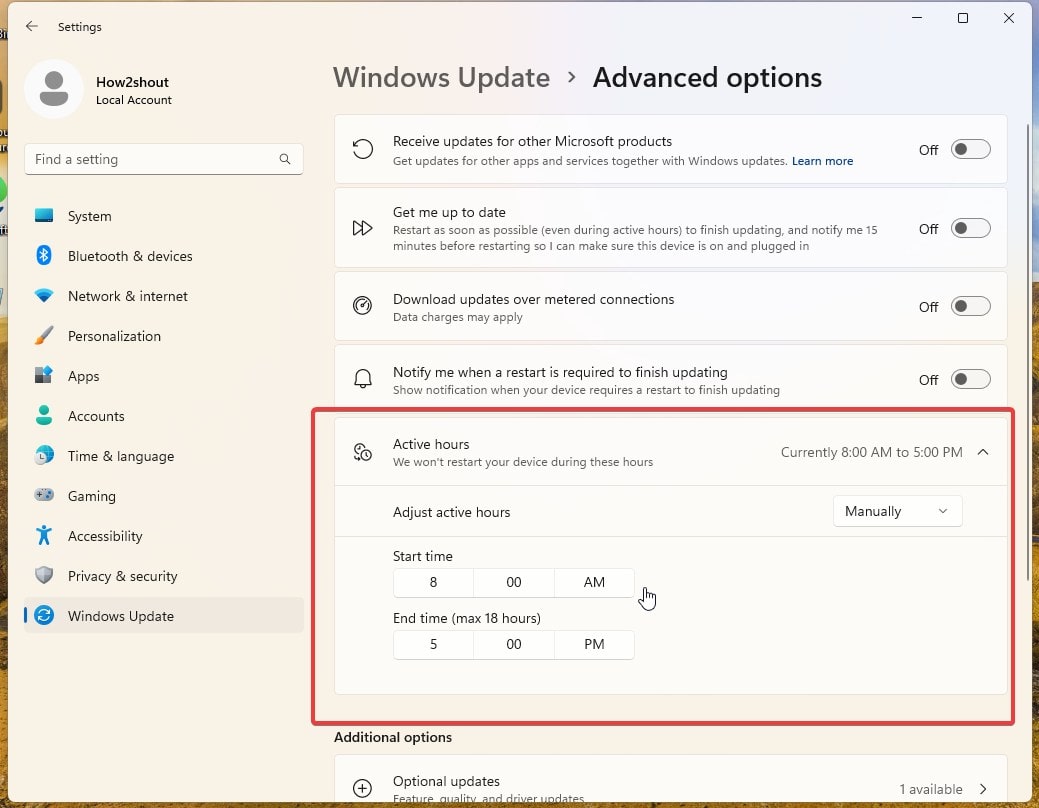Open Optional updates chevron arrow
The height and width of the screenshot is (808, 1039).
point(983,789)
